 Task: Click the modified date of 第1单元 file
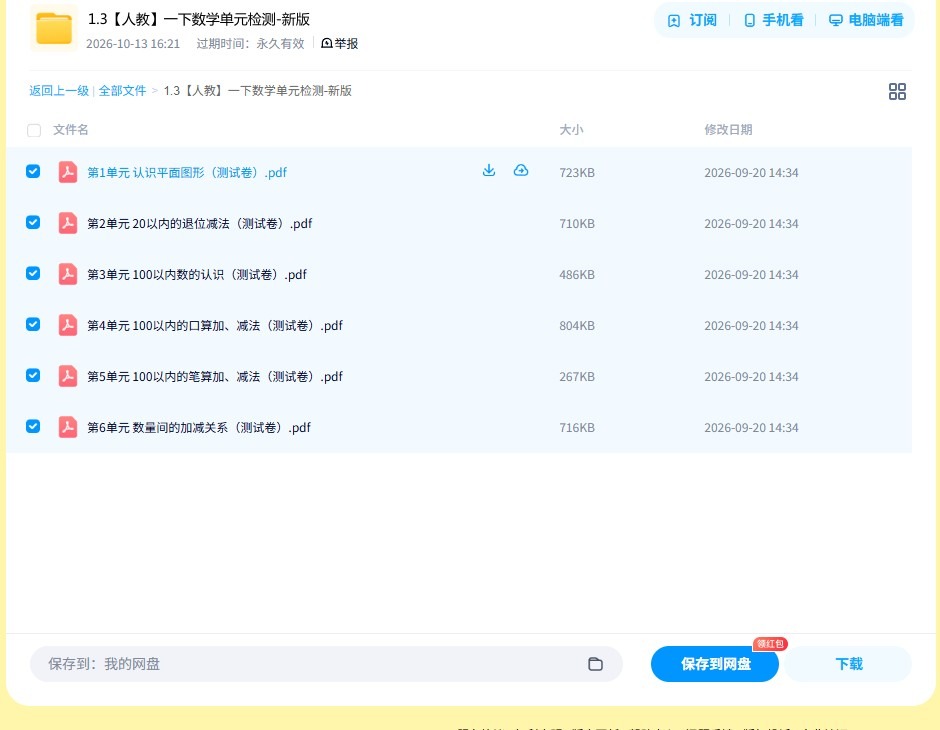point(751,173)
